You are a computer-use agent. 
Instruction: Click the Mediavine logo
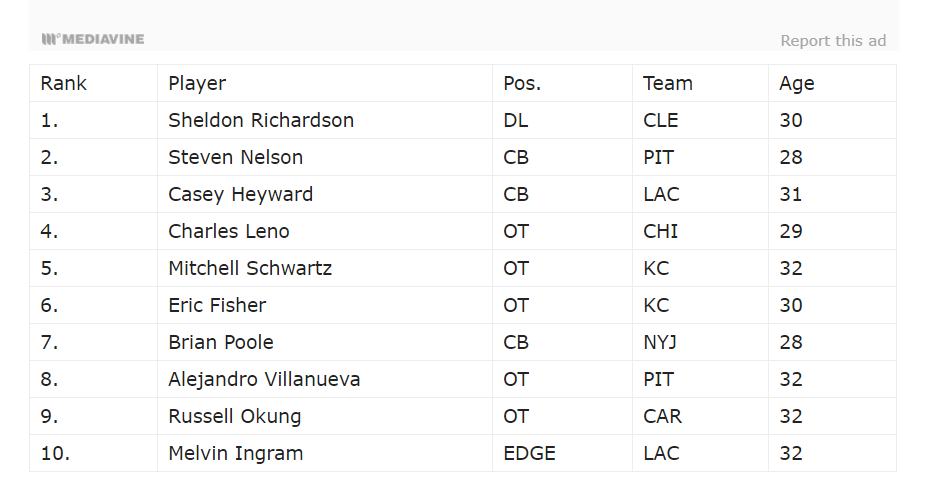pos(93,39)
